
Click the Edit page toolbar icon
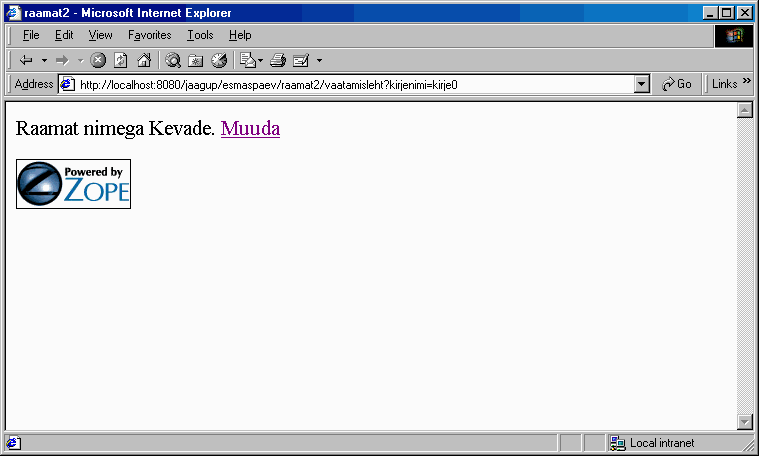coord(301,60)
